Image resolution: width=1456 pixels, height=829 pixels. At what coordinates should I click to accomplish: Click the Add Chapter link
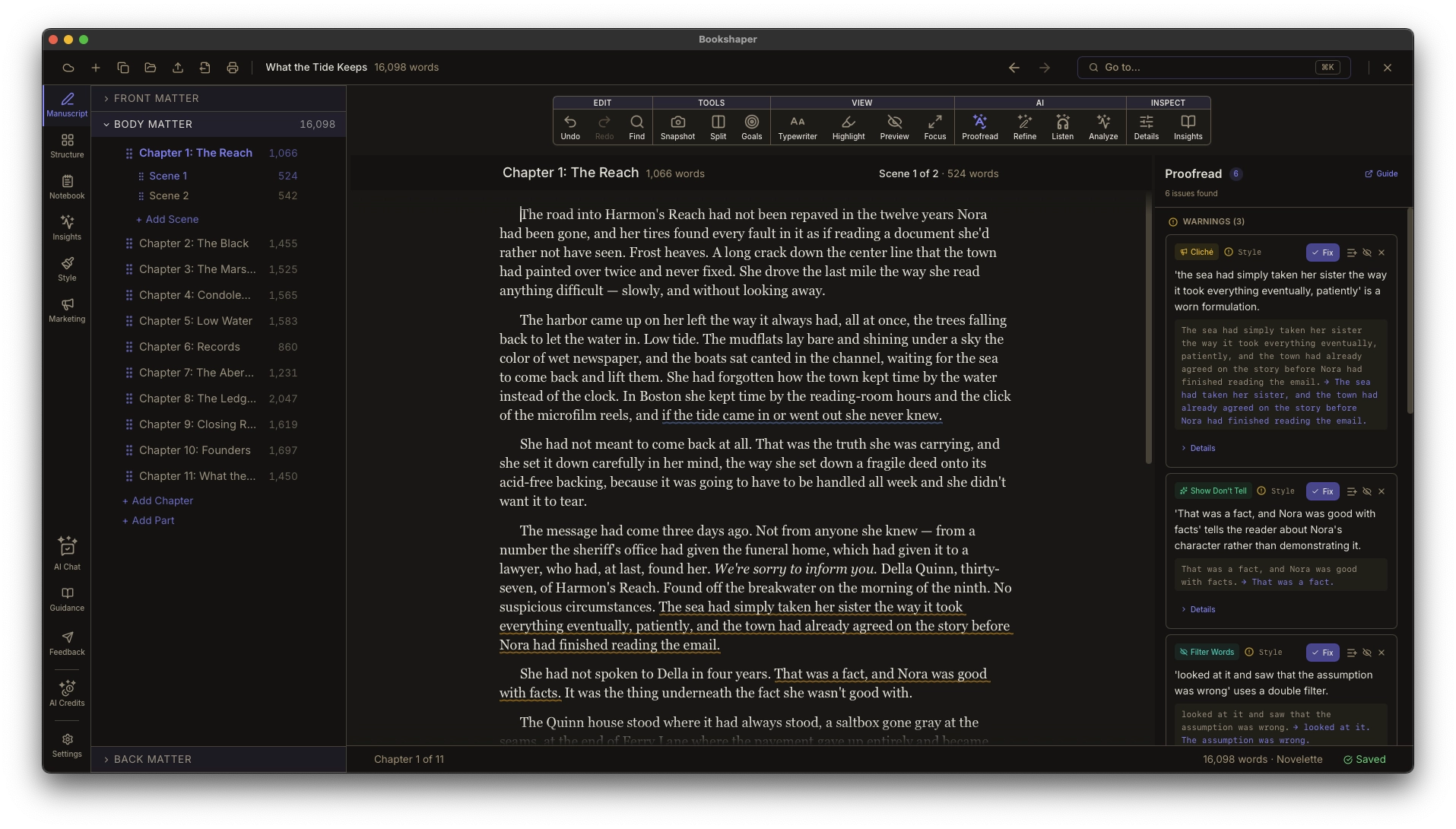158,500
